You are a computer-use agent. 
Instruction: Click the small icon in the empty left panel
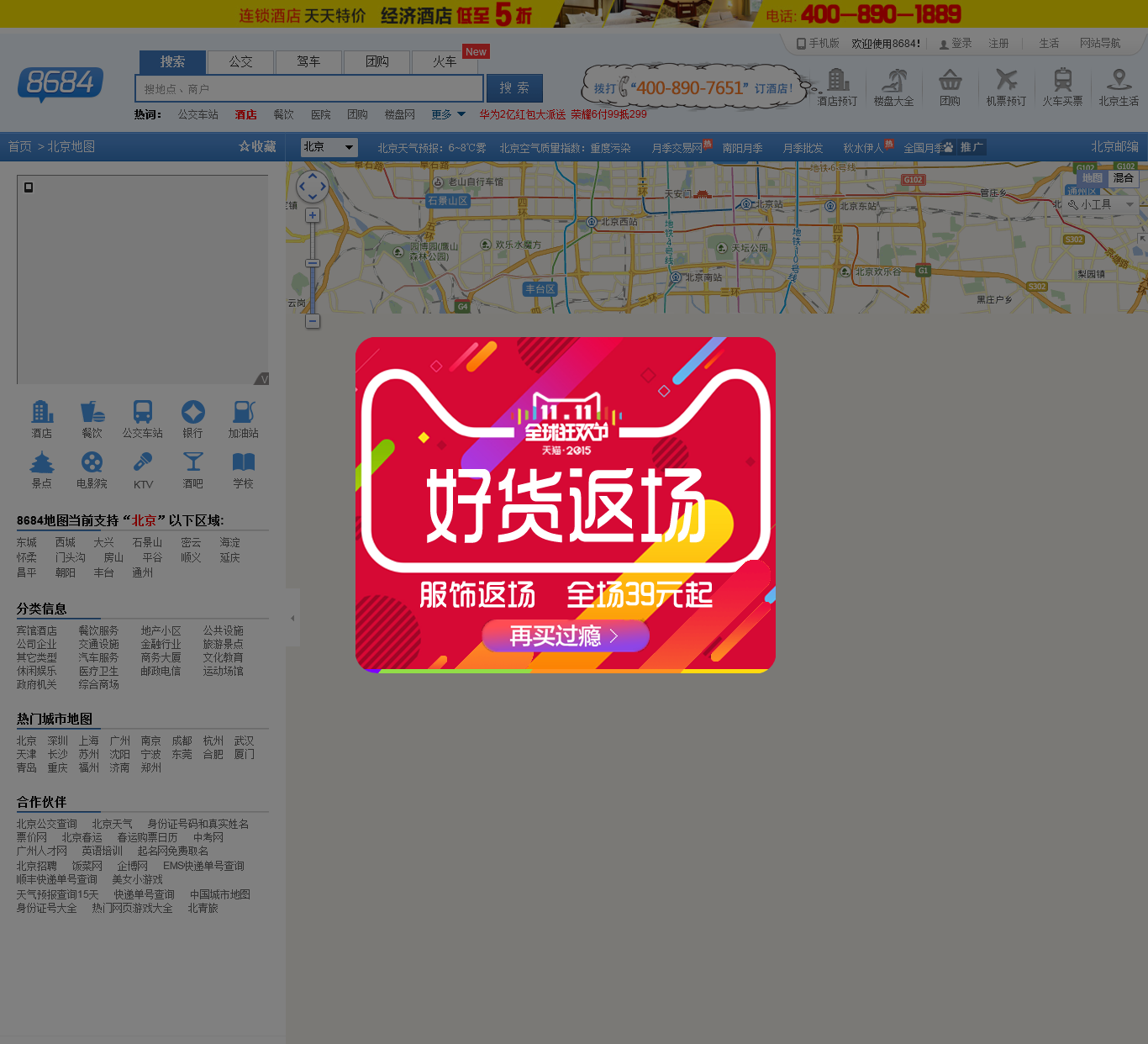pyautogui.click(x=29, y=187)
